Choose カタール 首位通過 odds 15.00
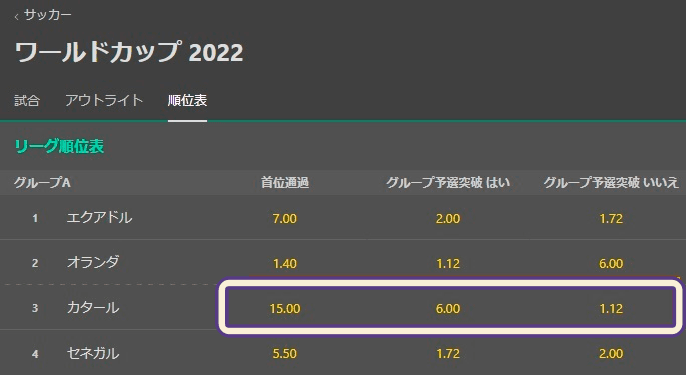This screenshot has height=375, width=686. (285, 308)
